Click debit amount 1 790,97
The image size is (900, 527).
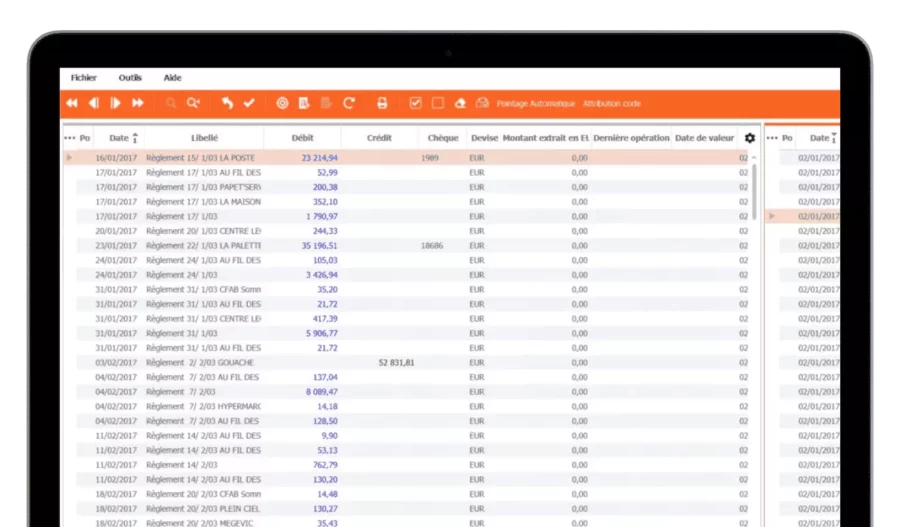point(322,216)
